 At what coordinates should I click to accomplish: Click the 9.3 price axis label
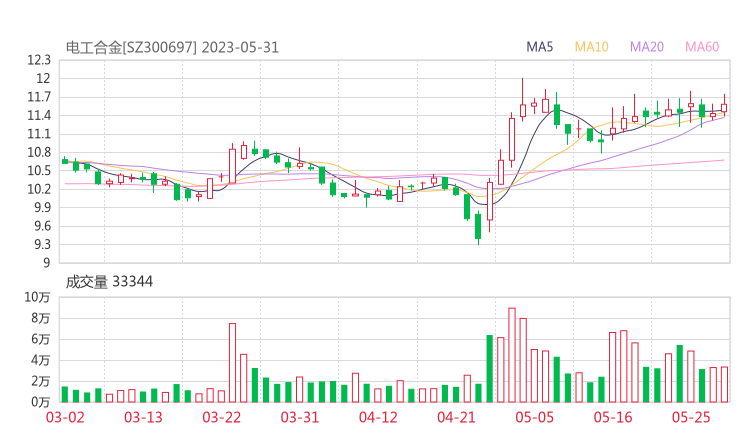42,245
